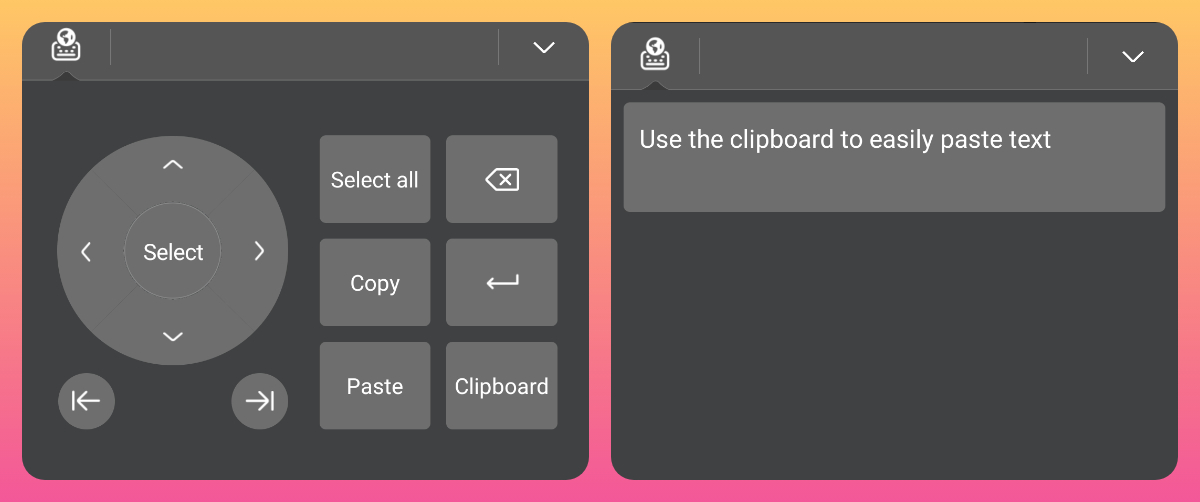Move cursor left with the left arrow
The height and width of the screenshot is (502, 1200).
click(86, 252)
